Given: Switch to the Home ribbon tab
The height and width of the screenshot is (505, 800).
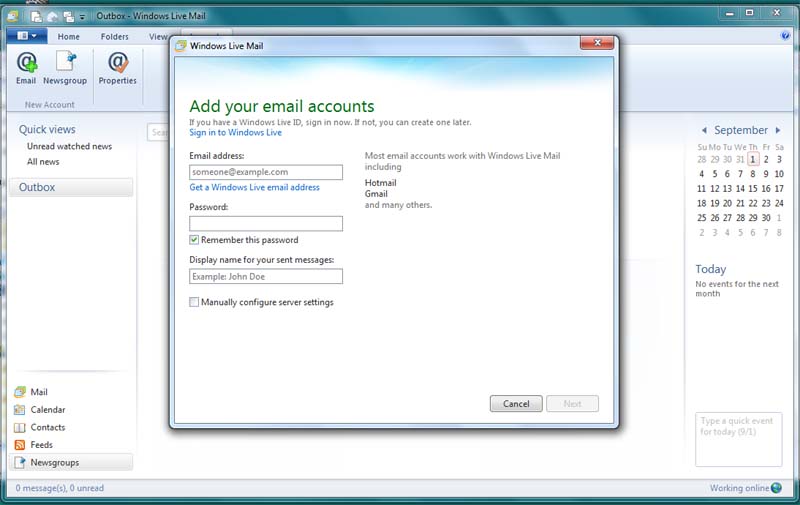Looking at the screenshot, I should [x=68, y=37].
